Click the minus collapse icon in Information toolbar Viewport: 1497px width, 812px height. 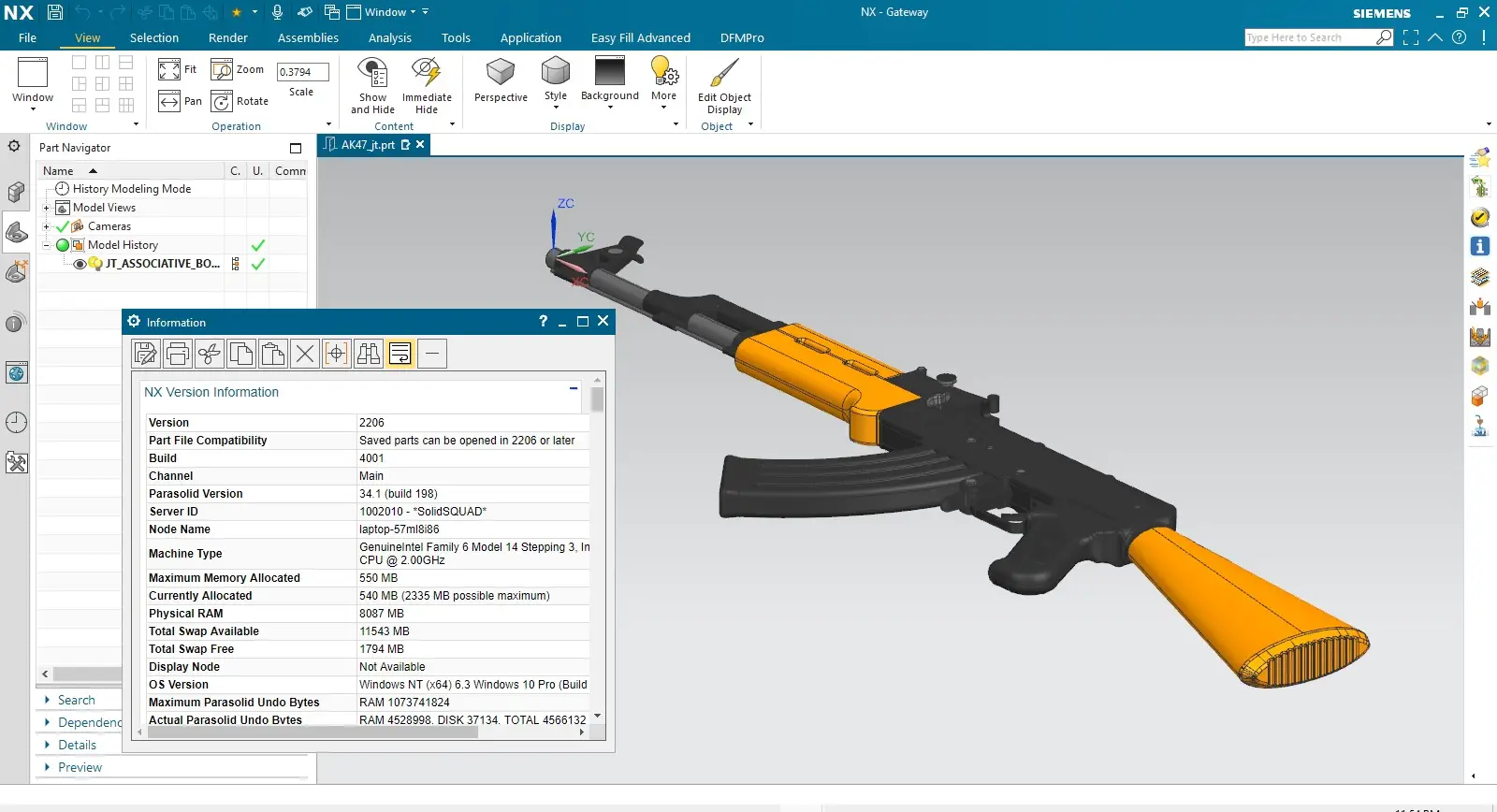click(432, 354)
